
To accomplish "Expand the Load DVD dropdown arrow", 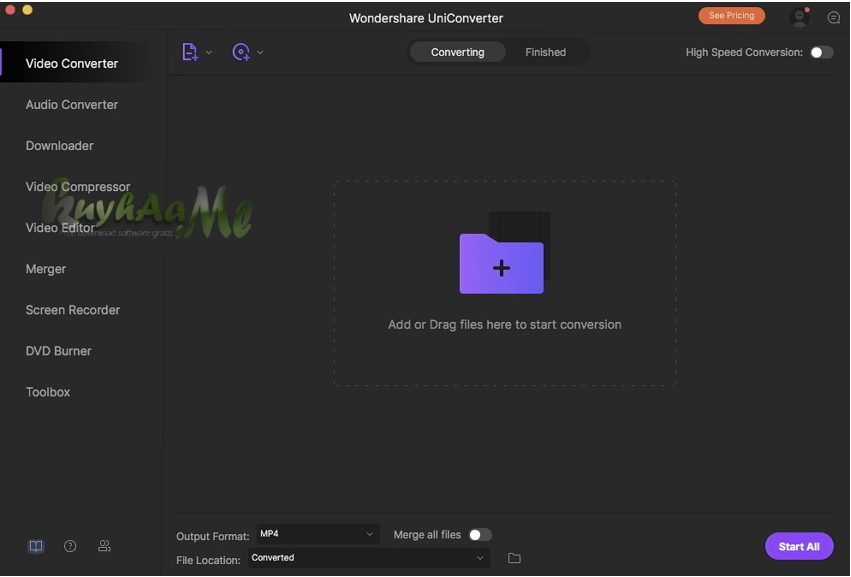I will pos(261,53).
